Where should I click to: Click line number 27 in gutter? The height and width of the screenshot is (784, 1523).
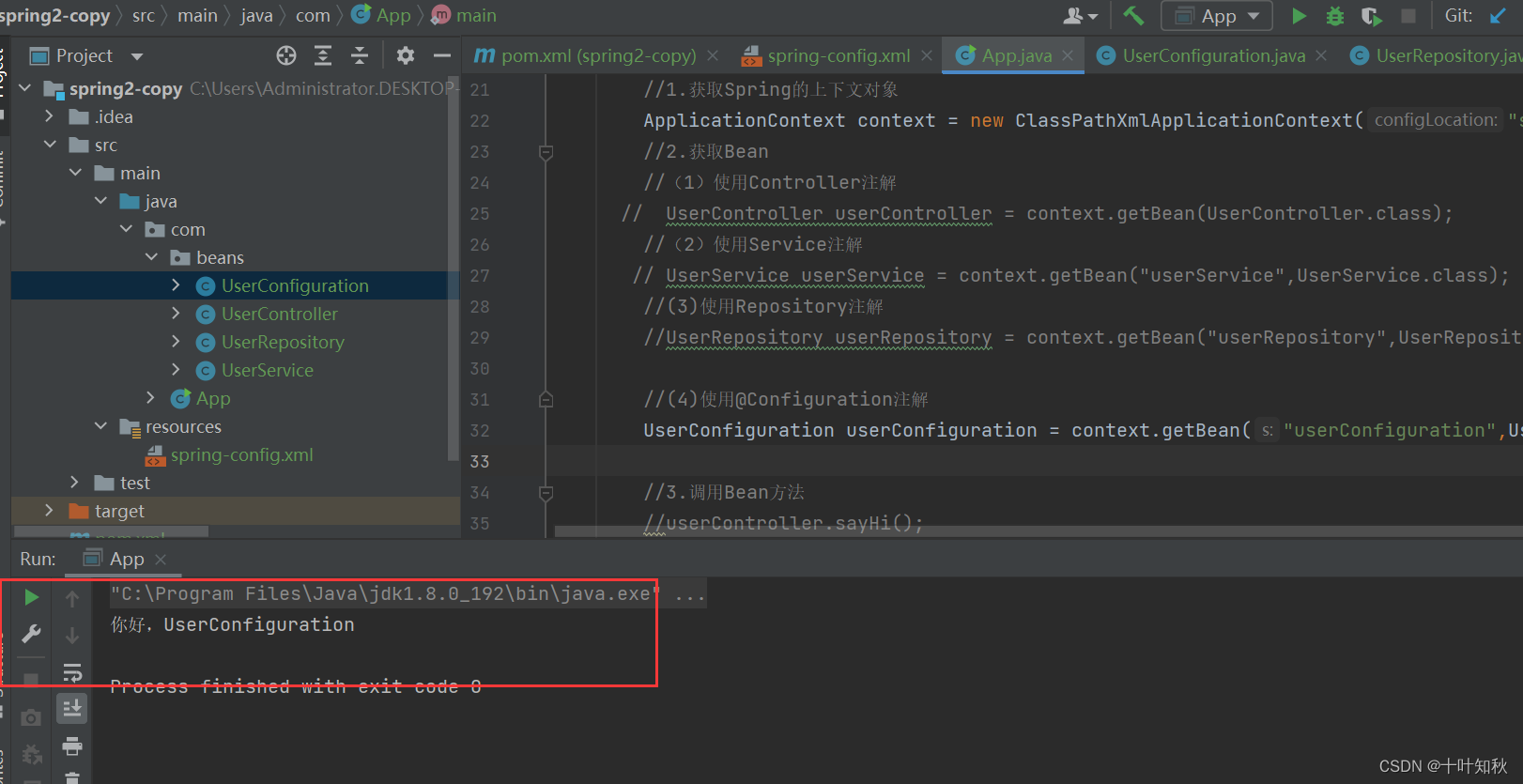pyautogui.click(x=480, y=275)
